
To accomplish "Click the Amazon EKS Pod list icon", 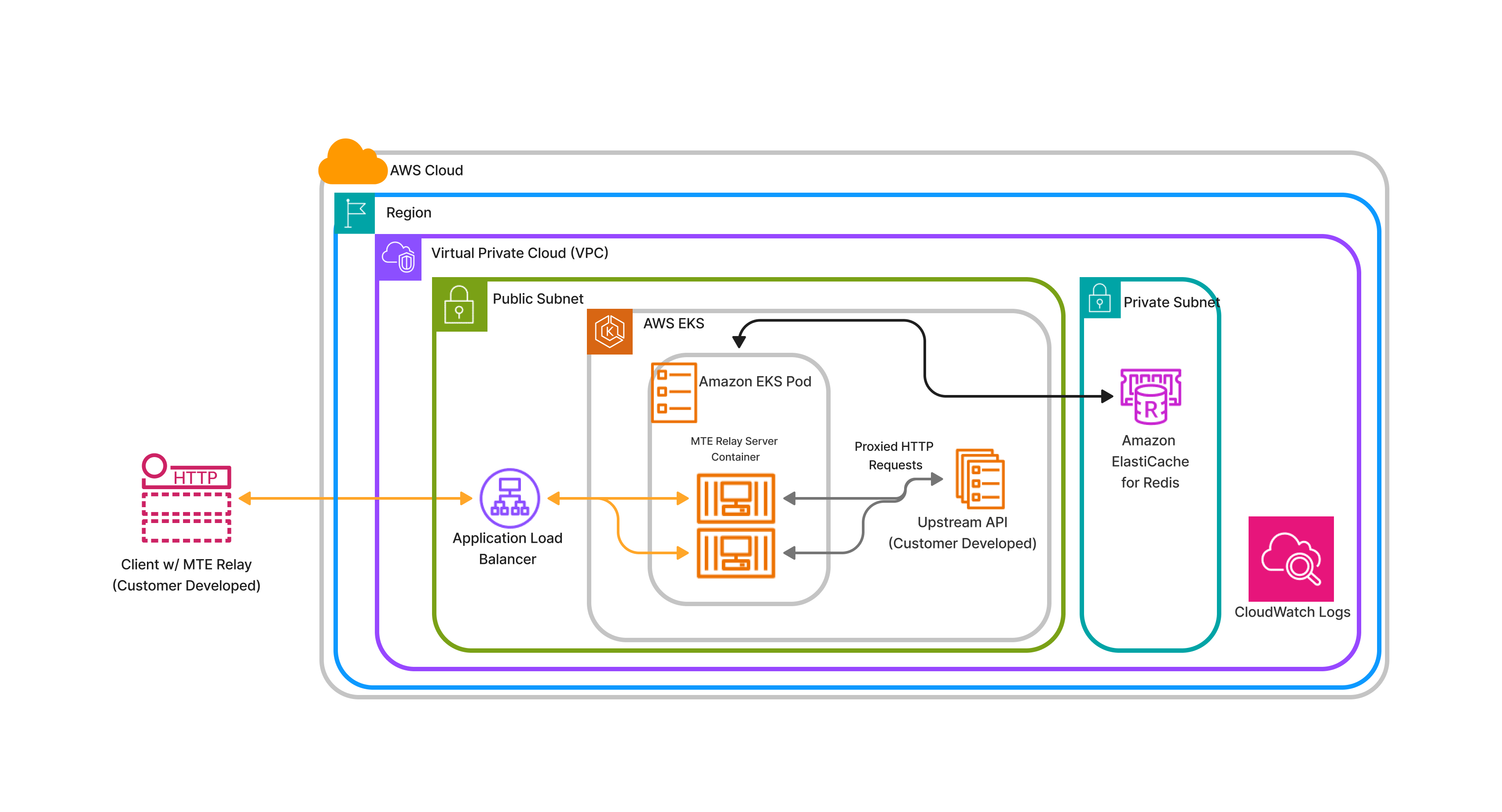I will point(674,392).
